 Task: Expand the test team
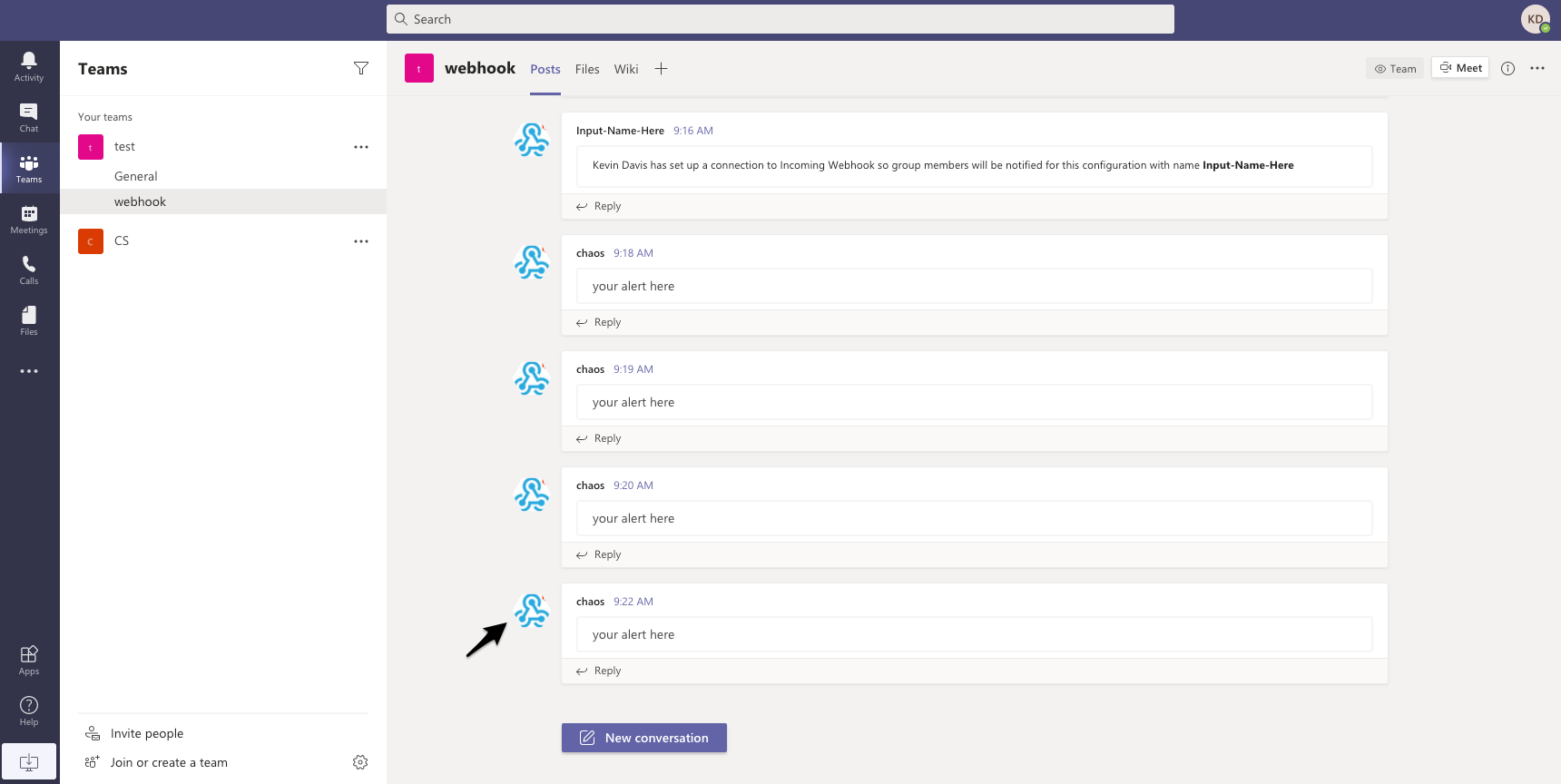(x=125, y=147)
